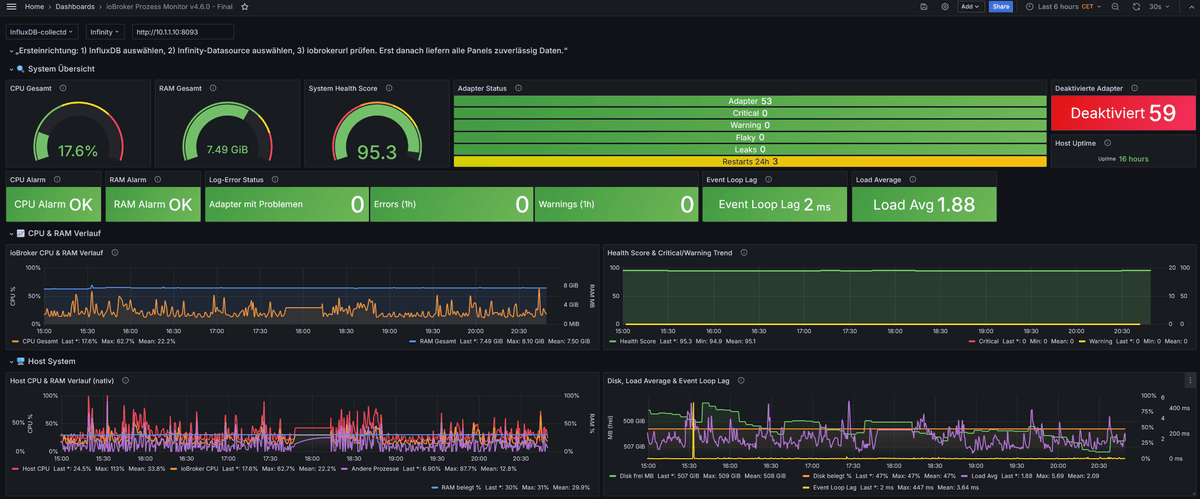Click the save dashboard icon
This screenshot has width=1200, height=499.
point(924,7)
